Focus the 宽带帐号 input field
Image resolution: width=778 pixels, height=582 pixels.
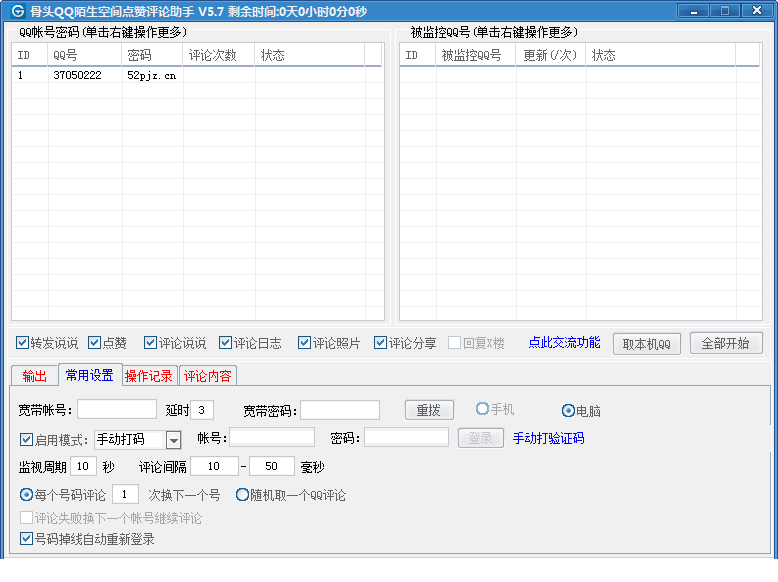coord(117,410)
